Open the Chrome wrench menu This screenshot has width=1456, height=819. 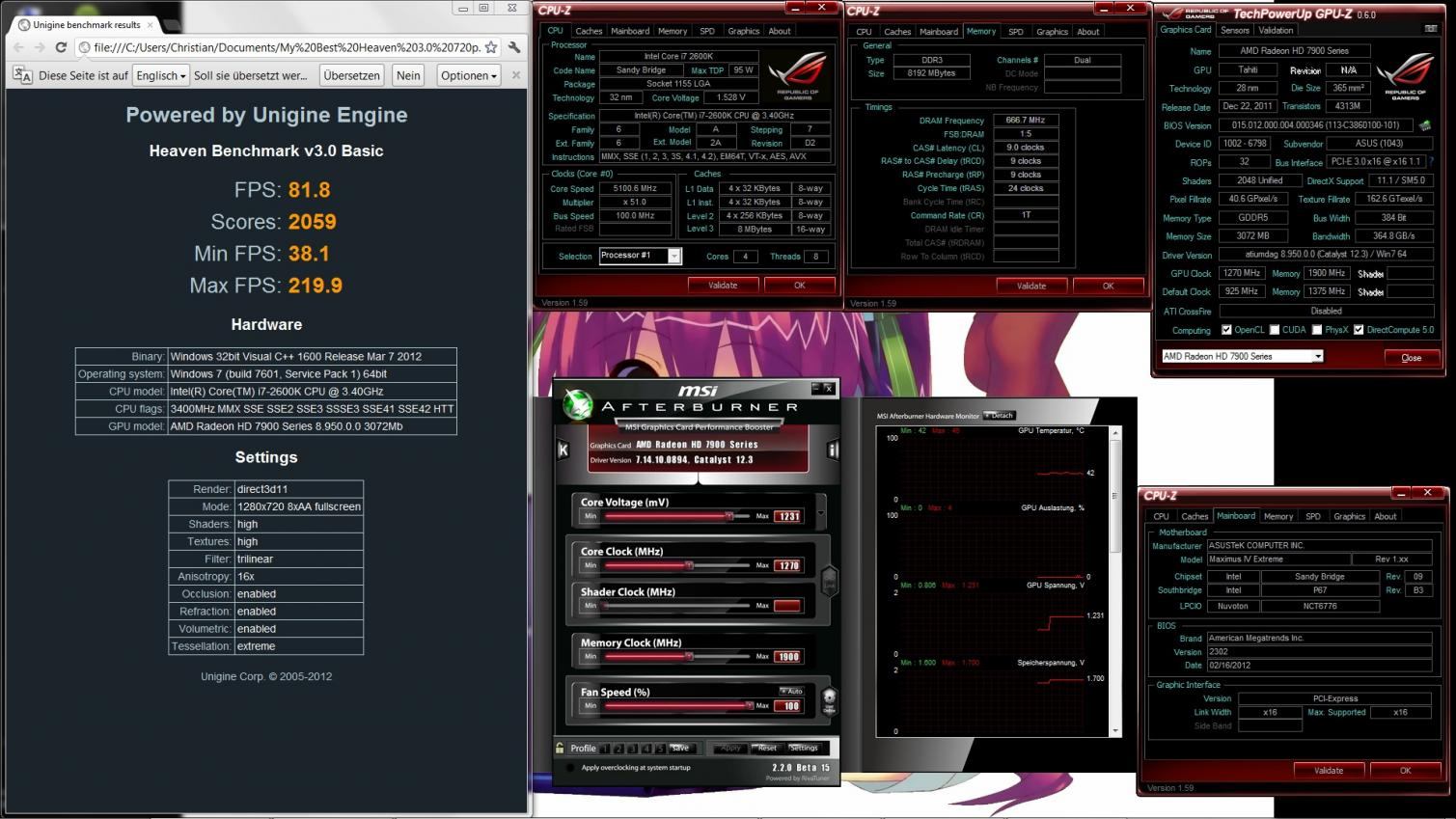point(514,47)
